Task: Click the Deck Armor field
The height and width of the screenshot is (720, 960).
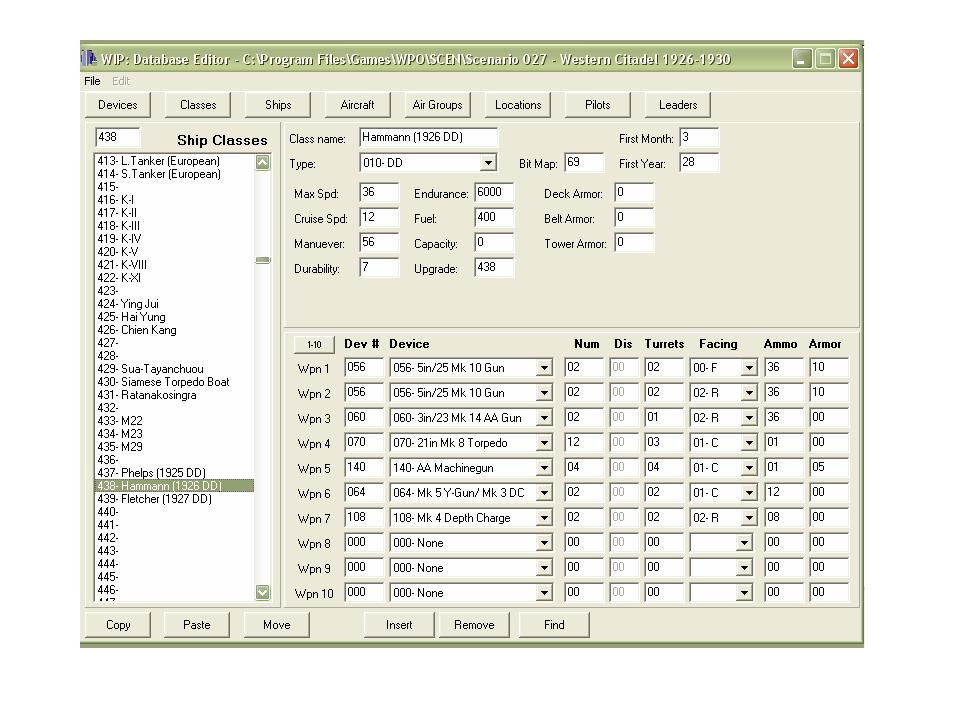Action: point(634,192)
